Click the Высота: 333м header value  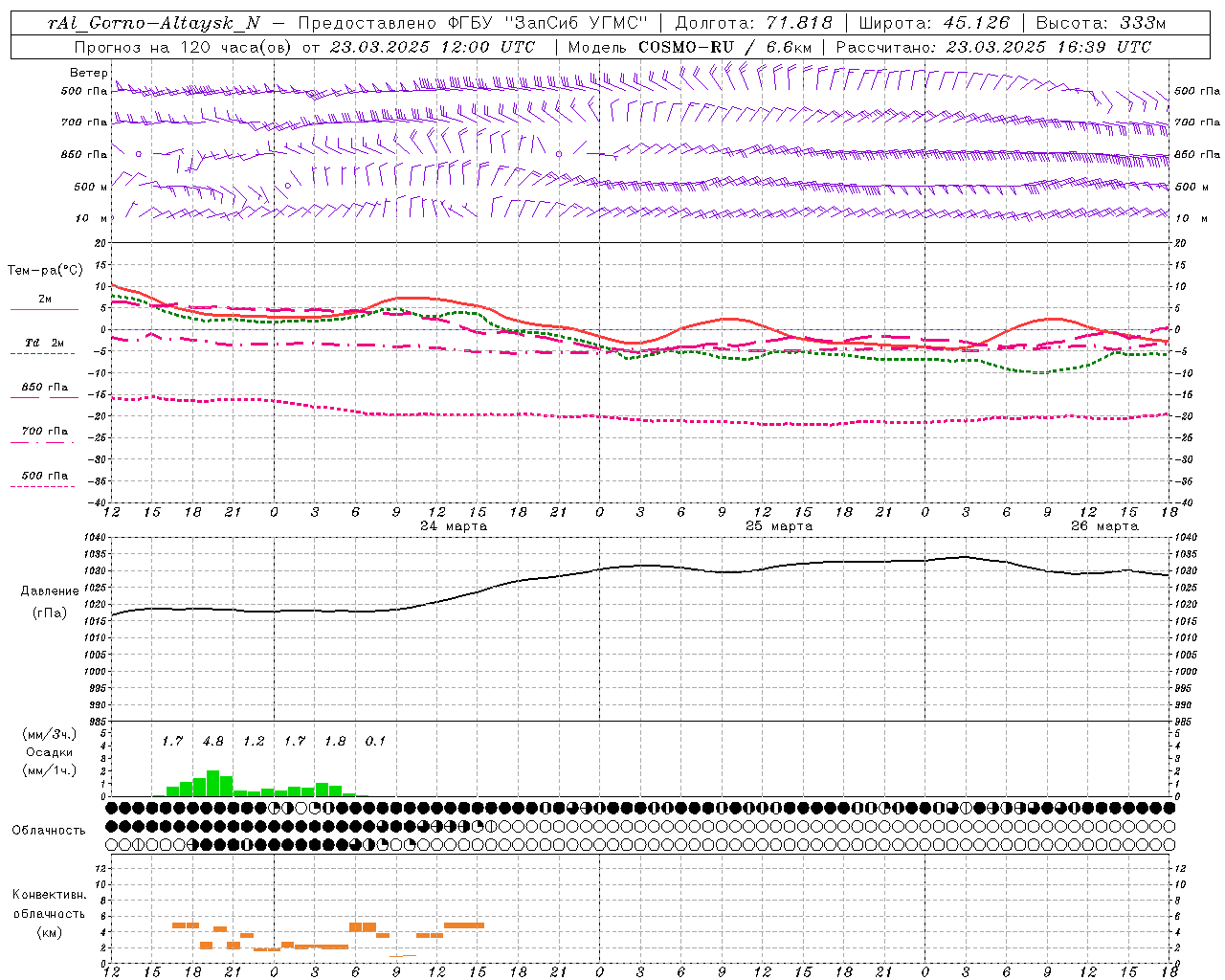[1102, 23]
